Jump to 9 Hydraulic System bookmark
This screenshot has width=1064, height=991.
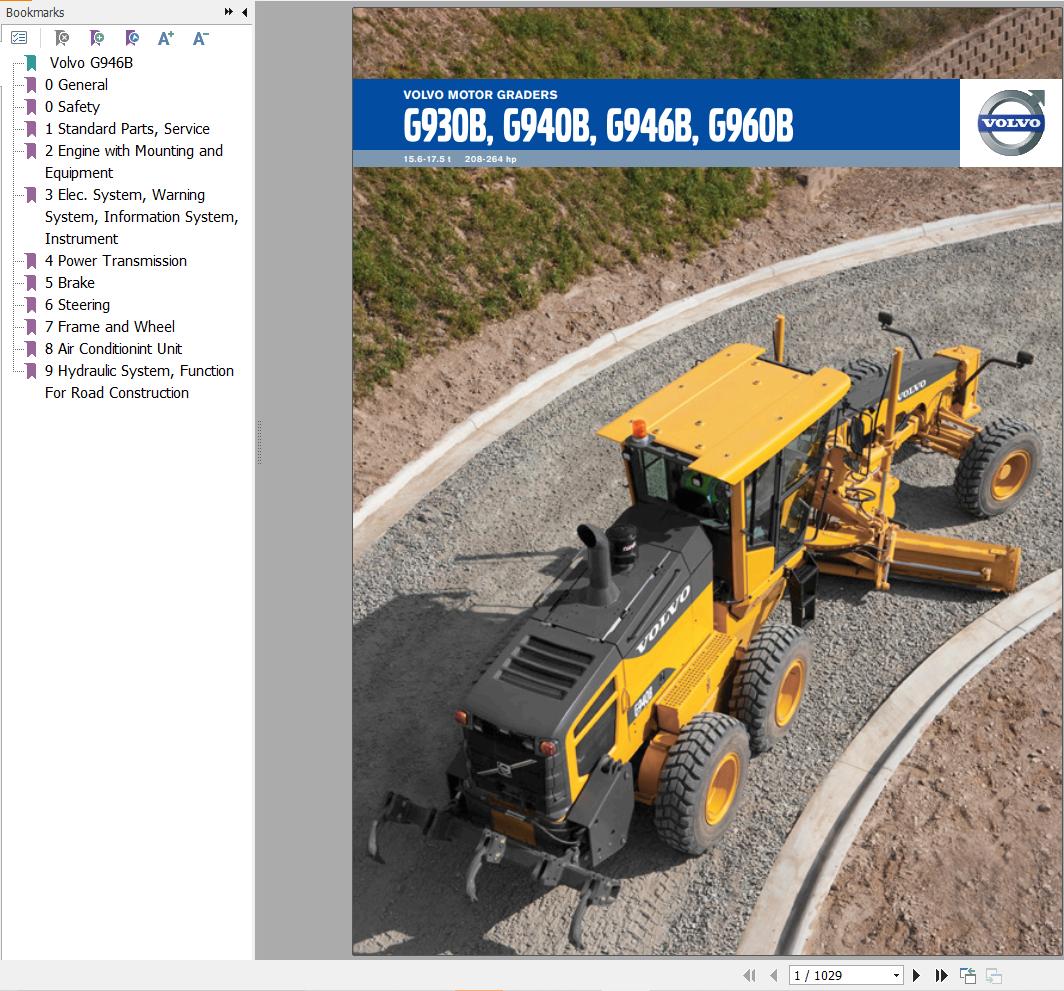point(139,381)
